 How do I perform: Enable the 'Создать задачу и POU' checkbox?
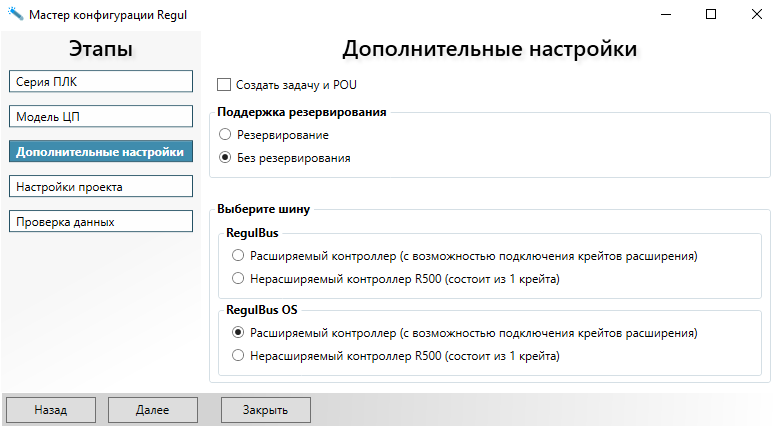(x=224, y=85)
